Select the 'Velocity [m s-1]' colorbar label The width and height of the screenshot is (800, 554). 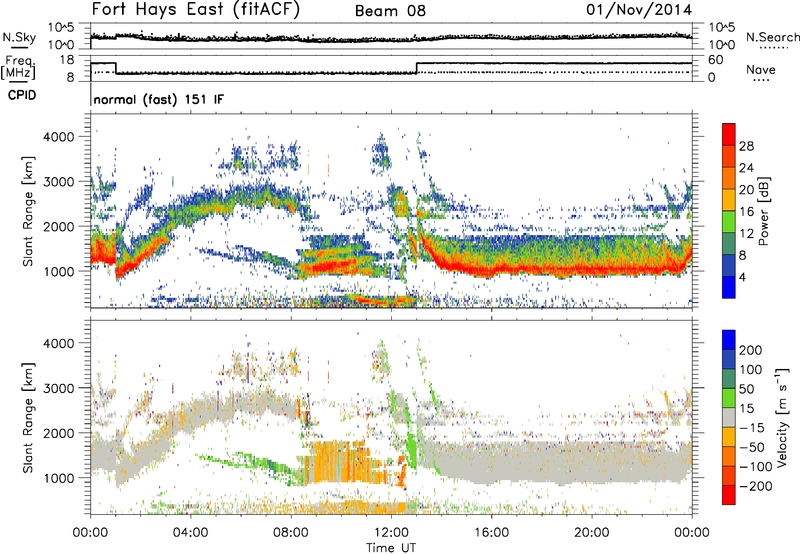click(783, 417)
